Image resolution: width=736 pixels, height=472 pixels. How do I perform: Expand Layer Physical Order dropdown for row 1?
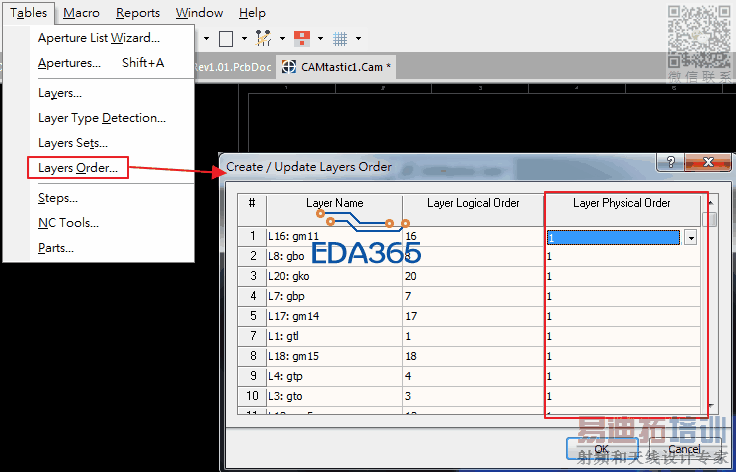[x=690, y=238]
